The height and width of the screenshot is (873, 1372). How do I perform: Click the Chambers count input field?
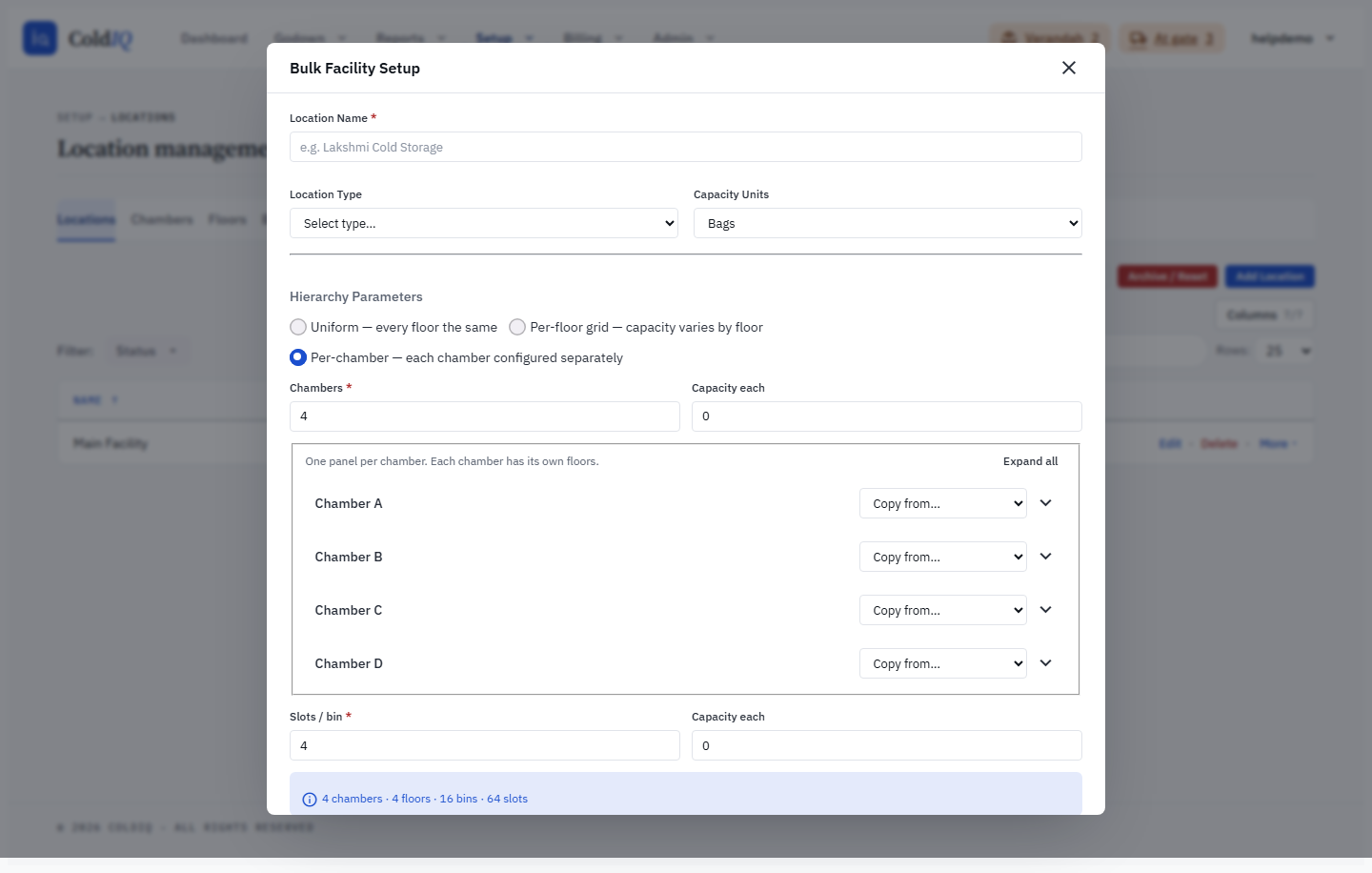pos(485,416)
